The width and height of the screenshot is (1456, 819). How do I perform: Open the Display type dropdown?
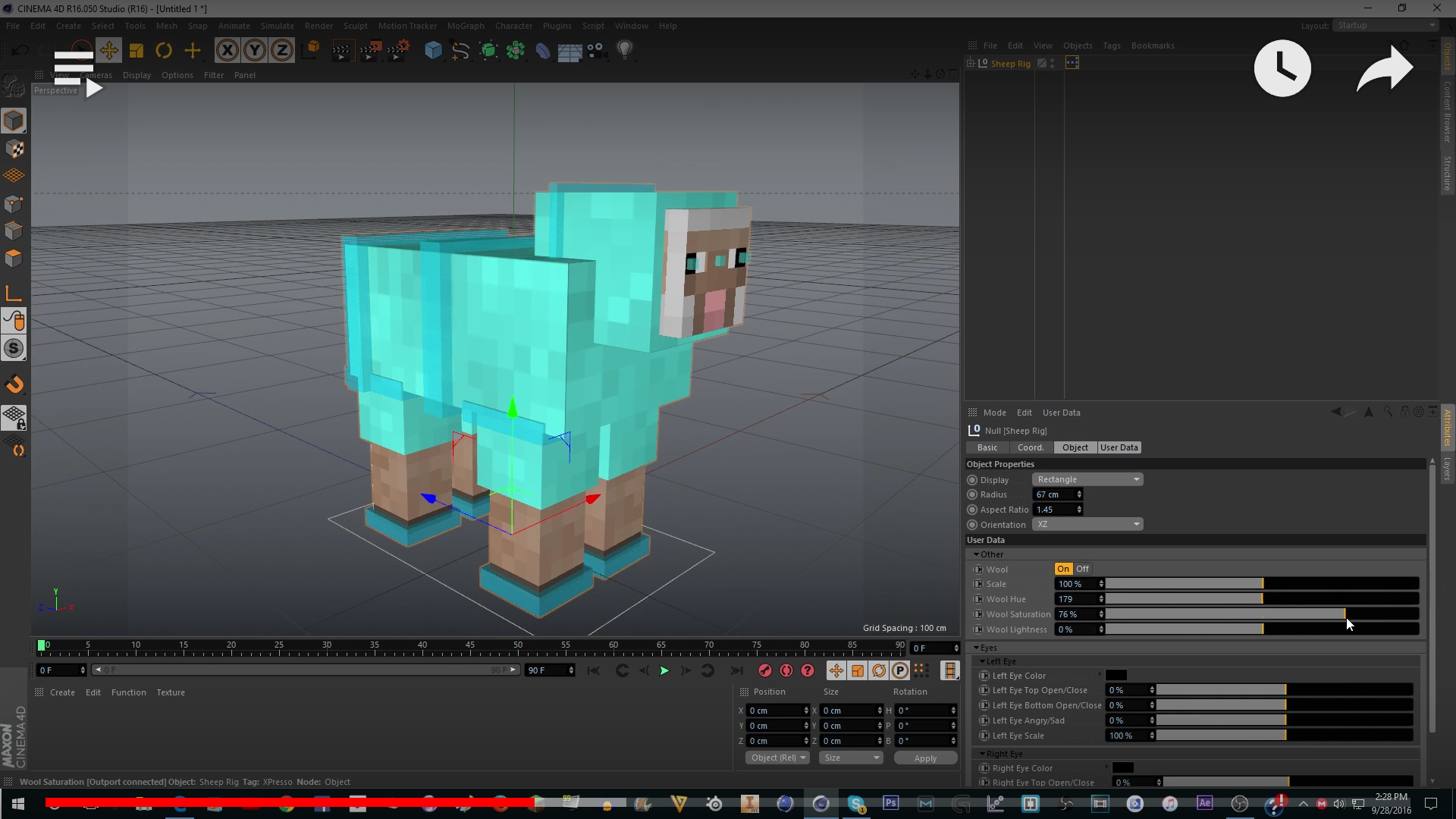[1087, 479]
